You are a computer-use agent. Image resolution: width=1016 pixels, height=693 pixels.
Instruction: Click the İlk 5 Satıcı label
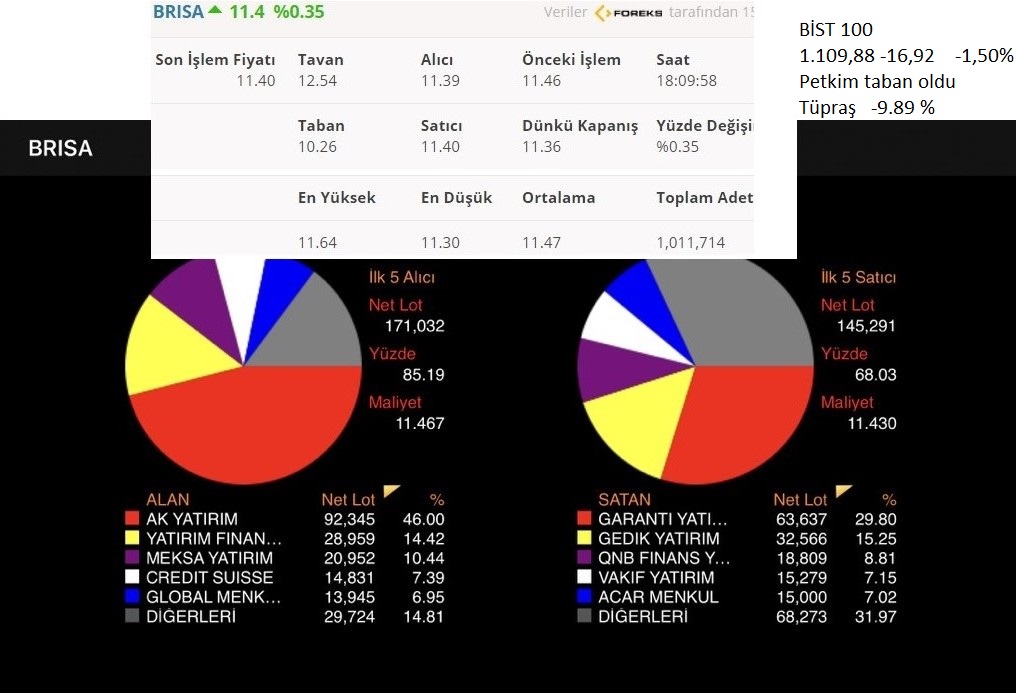859,277
